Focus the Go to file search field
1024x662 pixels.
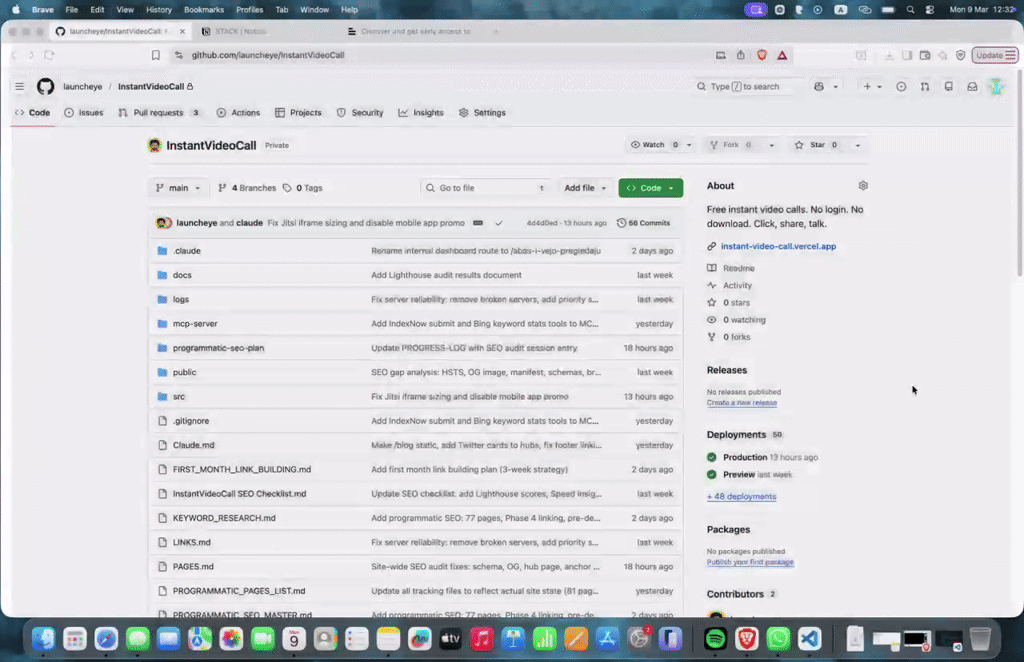coord(485,187)
